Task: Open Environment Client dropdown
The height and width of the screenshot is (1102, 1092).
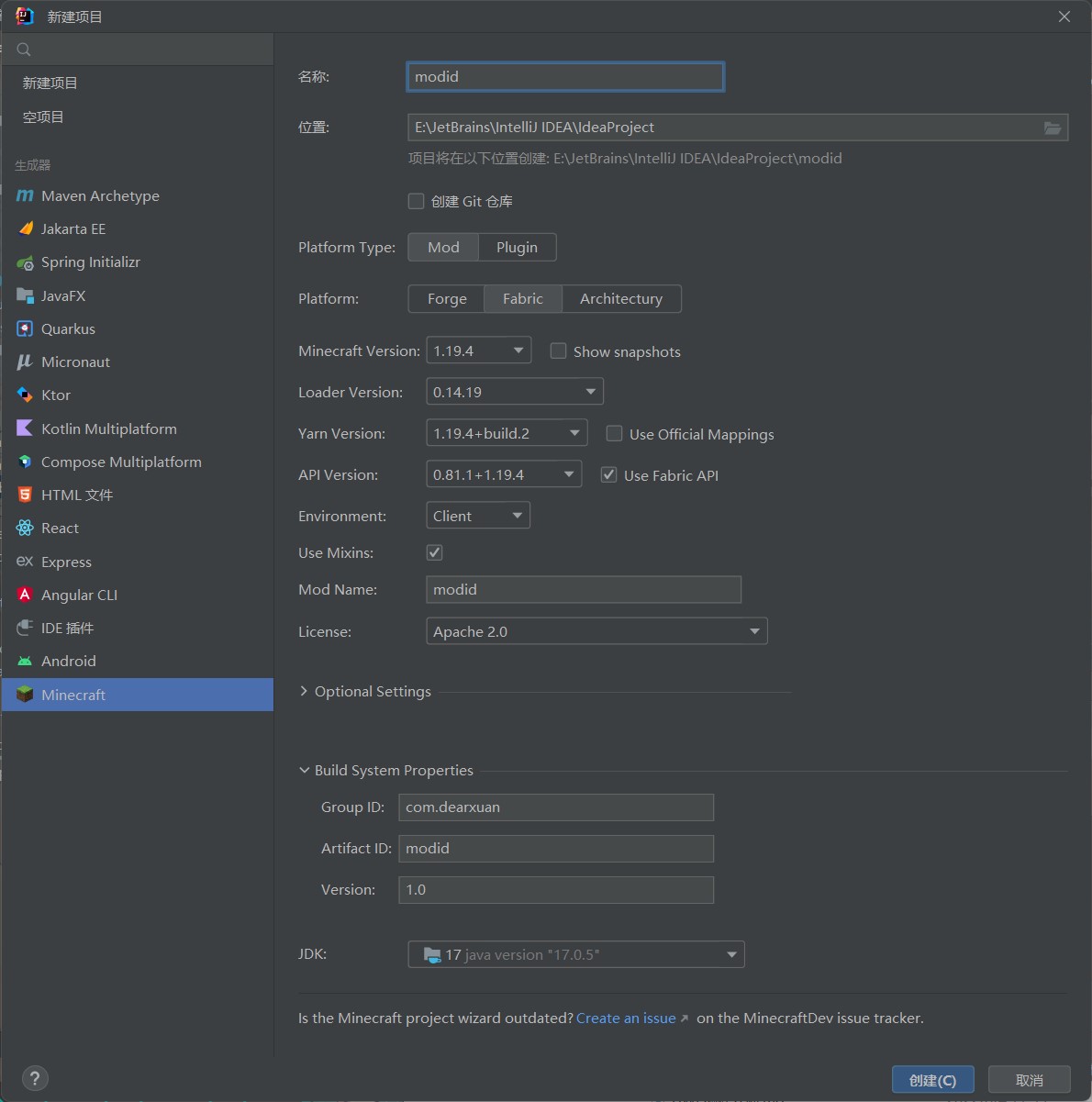Action: tap(478, 516)
